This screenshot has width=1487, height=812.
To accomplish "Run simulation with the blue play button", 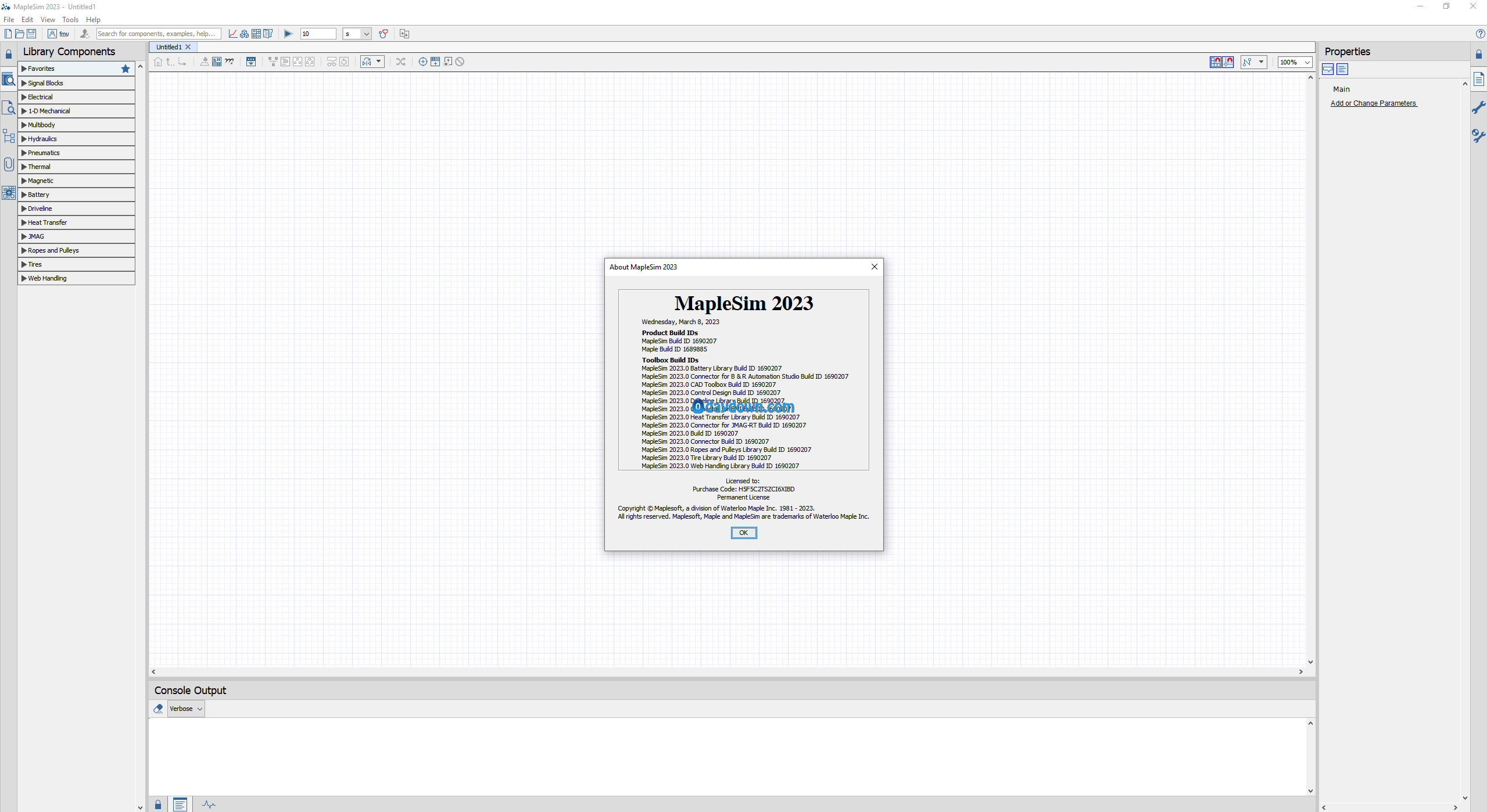I will 288,34.
